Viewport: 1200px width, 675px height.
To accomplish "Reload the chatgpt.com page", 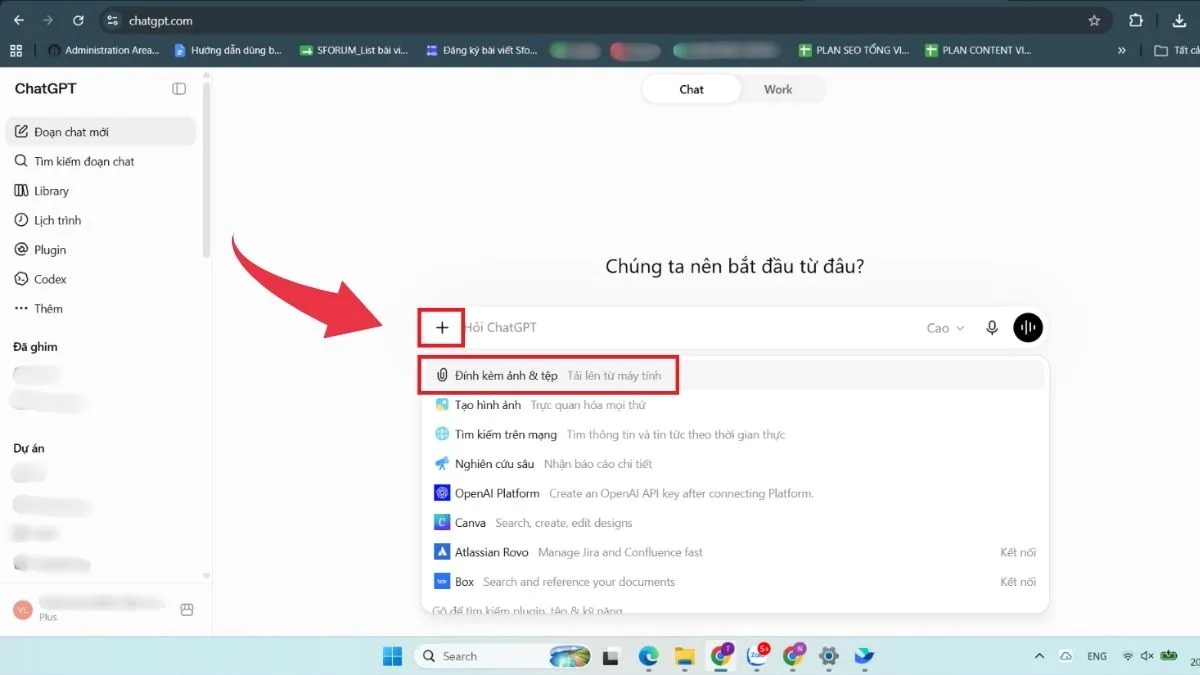I will pyautogui.click(x=78, y=20).
